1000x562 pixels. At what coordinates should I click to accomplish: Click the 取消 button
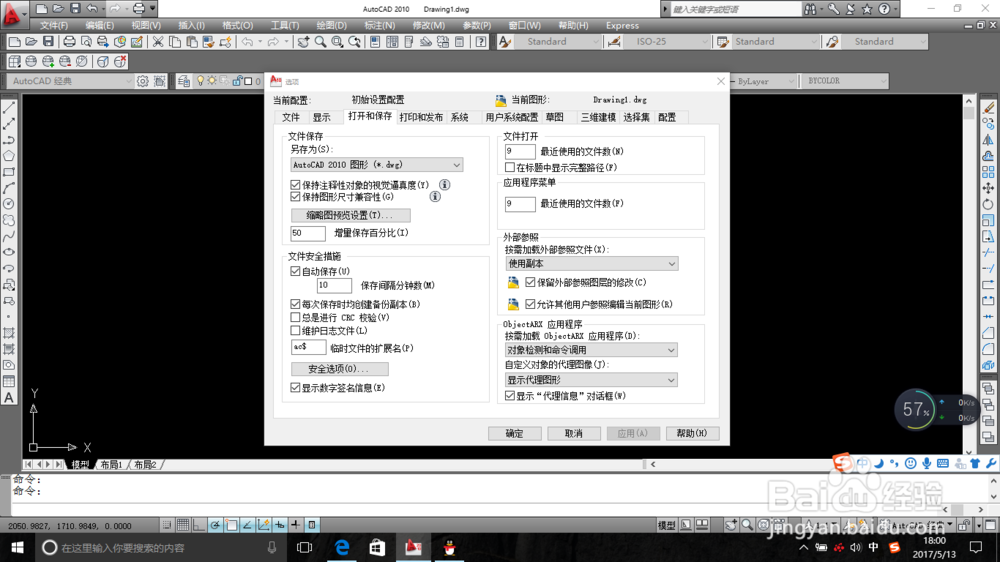(x=573, y=433)
